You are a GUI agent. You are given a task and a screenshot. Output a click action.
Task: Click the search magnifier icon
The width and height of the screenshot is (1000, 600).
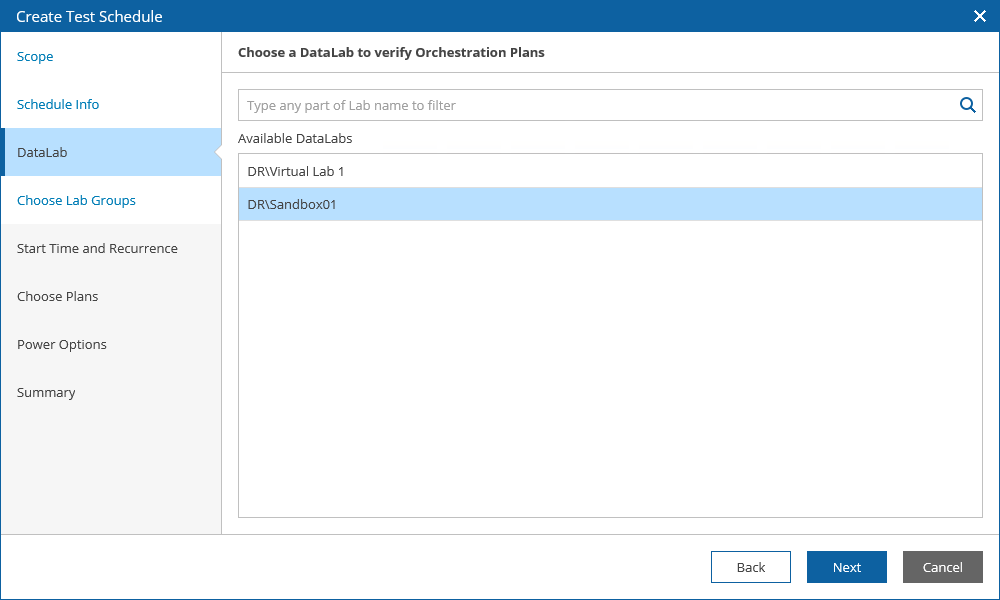click(x=967, y=105)
